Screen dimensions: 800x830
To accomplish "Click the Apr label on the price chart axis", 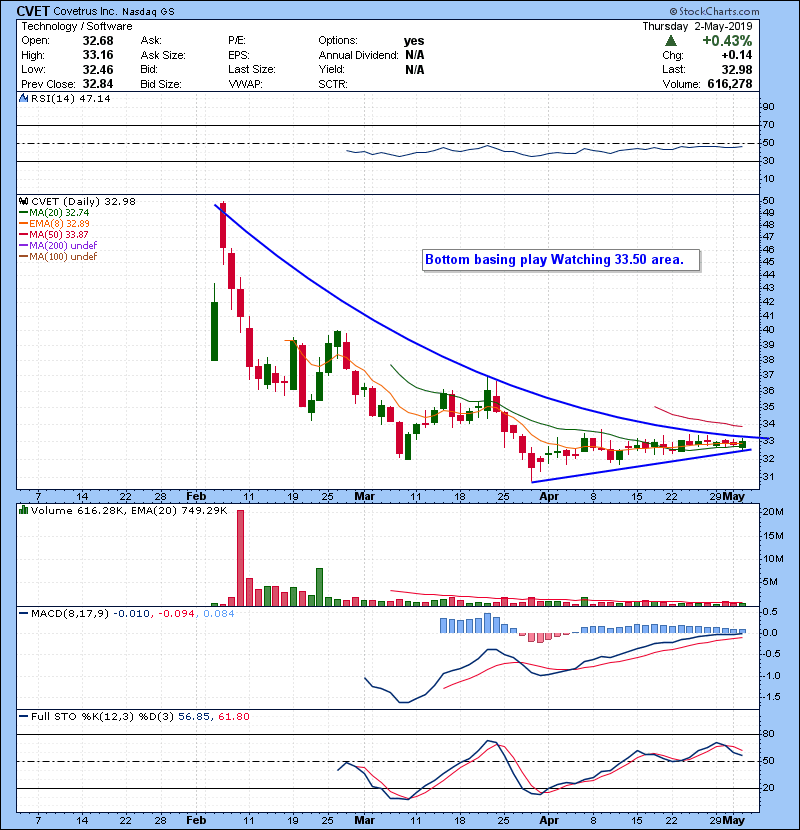I will click(x=549, y=497).
